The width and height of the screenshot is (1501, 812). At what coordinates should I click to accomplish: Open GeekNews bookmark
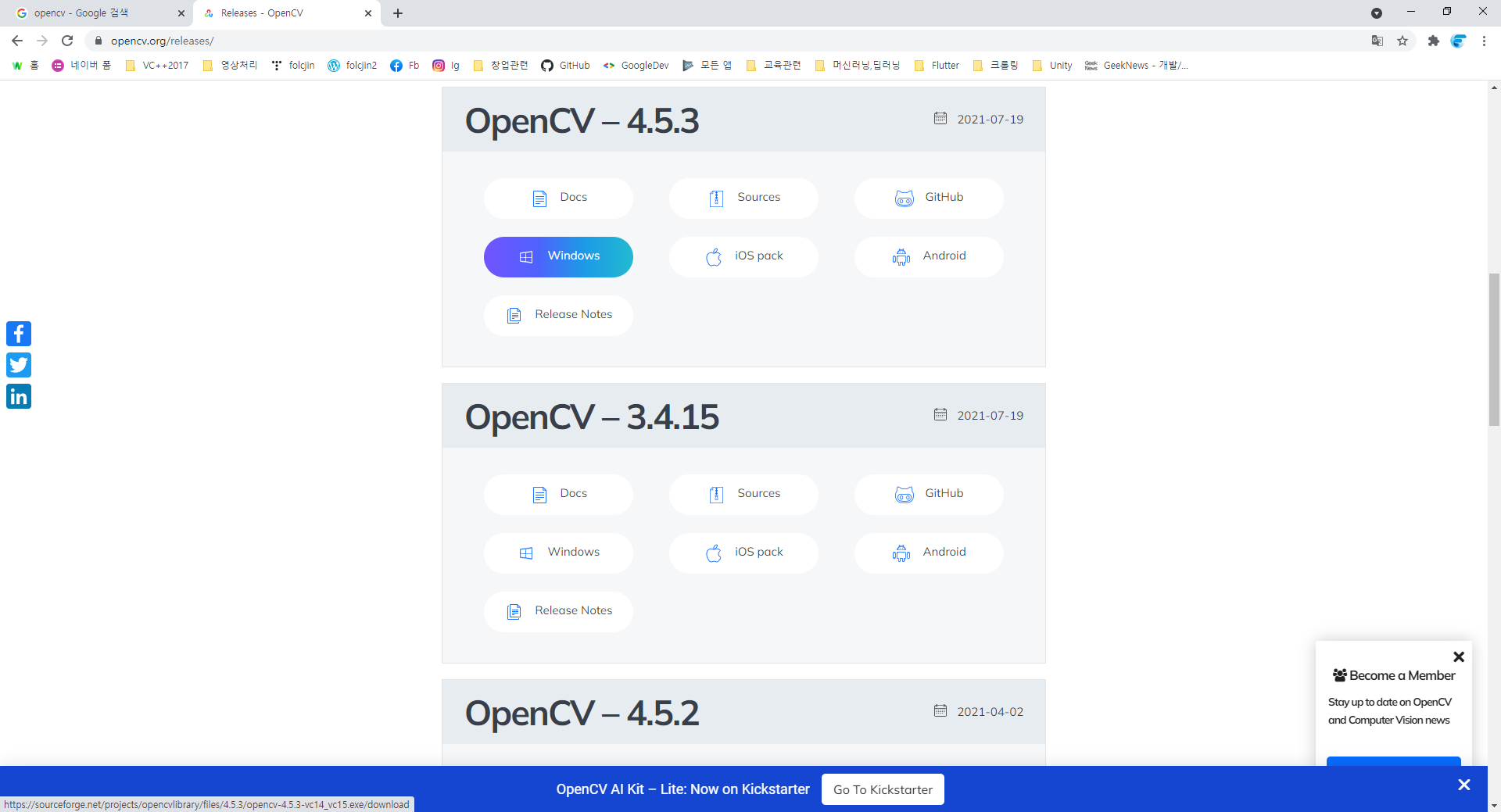click(1137, 66)
